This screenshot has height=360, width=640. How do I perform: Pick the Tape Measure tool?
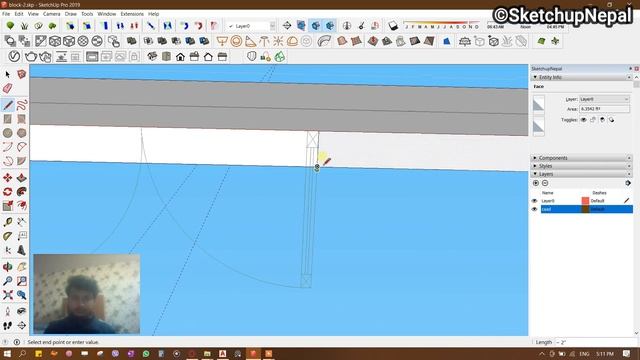(x=7, y=222)
